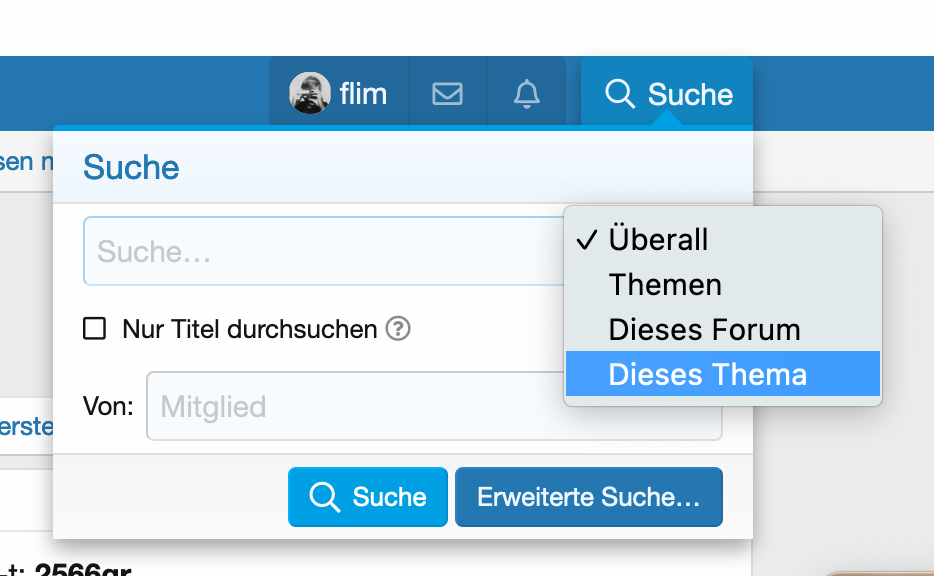934x576 pixels.
Task: Enable the Nur Titel durchsuchen checkbox
Action: click(x=95, y=329)
